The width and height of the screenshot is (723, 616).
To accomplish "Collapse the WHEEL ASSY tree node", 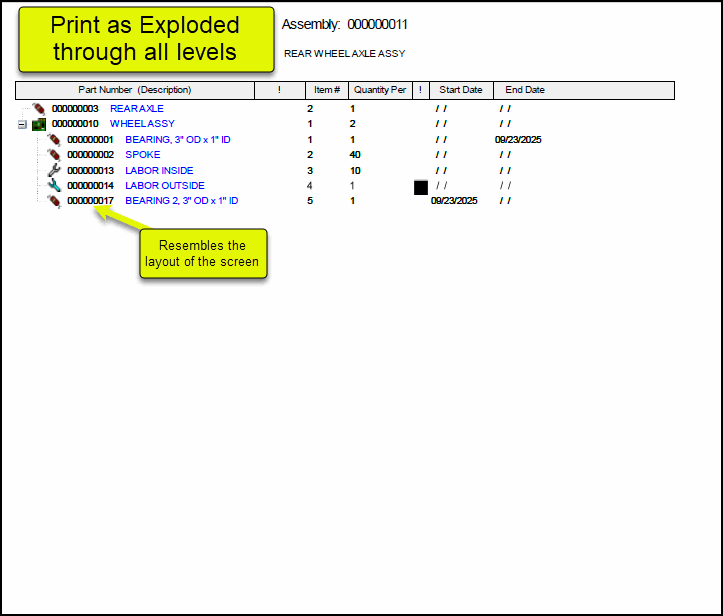I will (x=22, y=124).
